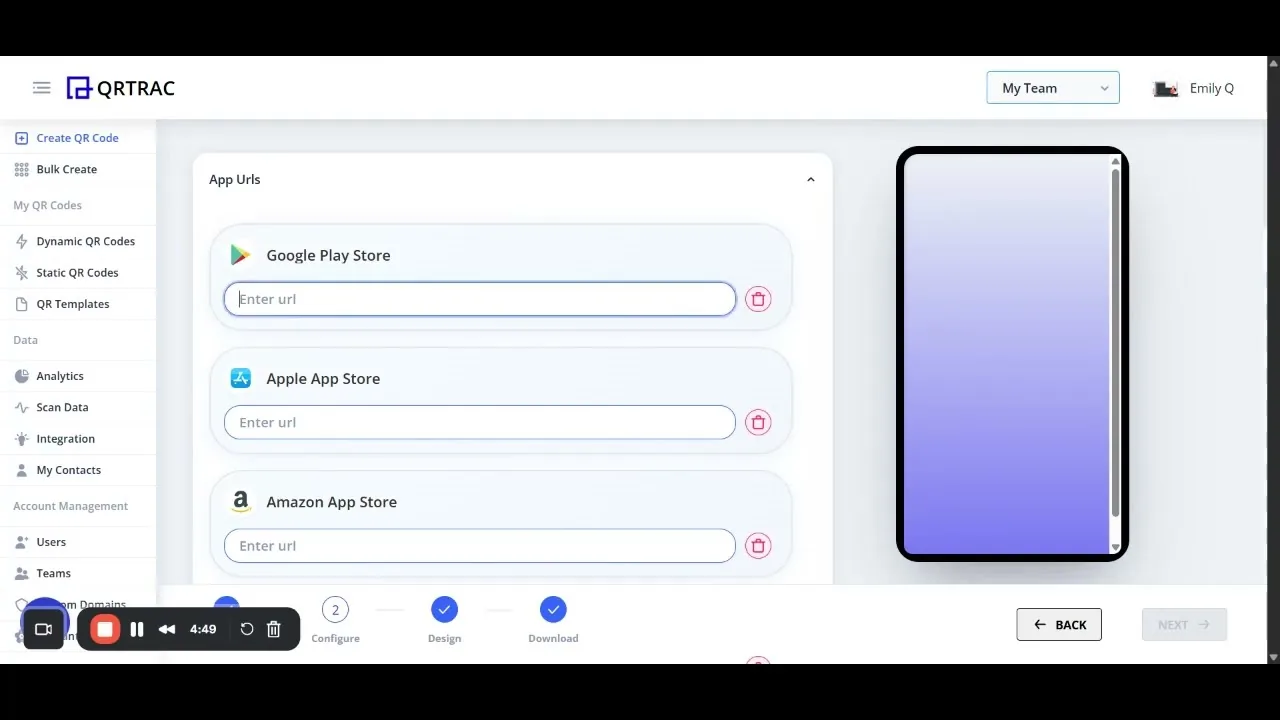
Task: Click the BACK button
Action: coord(1059,625)
